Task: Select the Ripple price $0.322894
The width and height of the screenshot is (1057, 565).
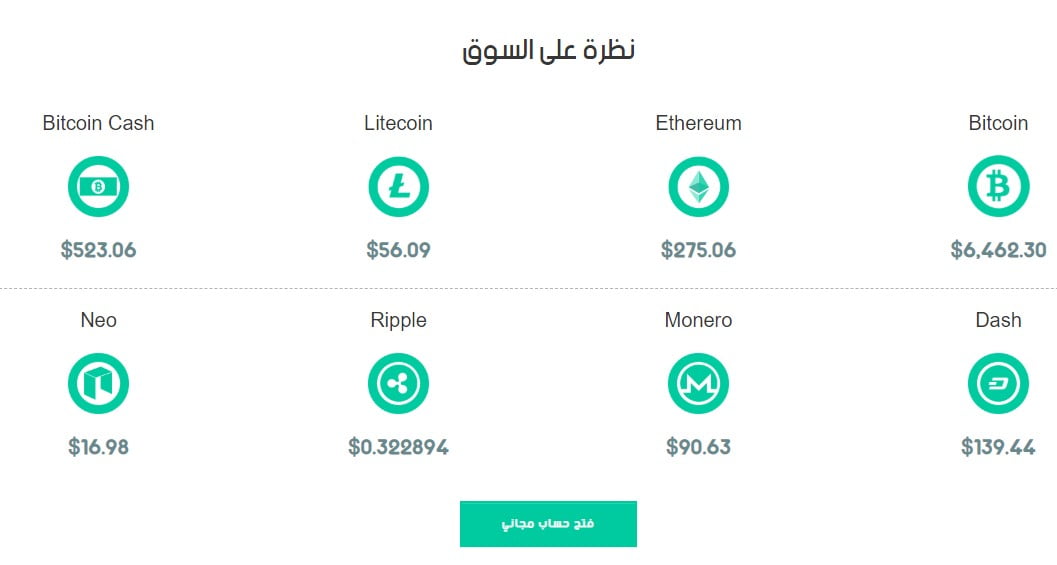Action: (398, 447)
